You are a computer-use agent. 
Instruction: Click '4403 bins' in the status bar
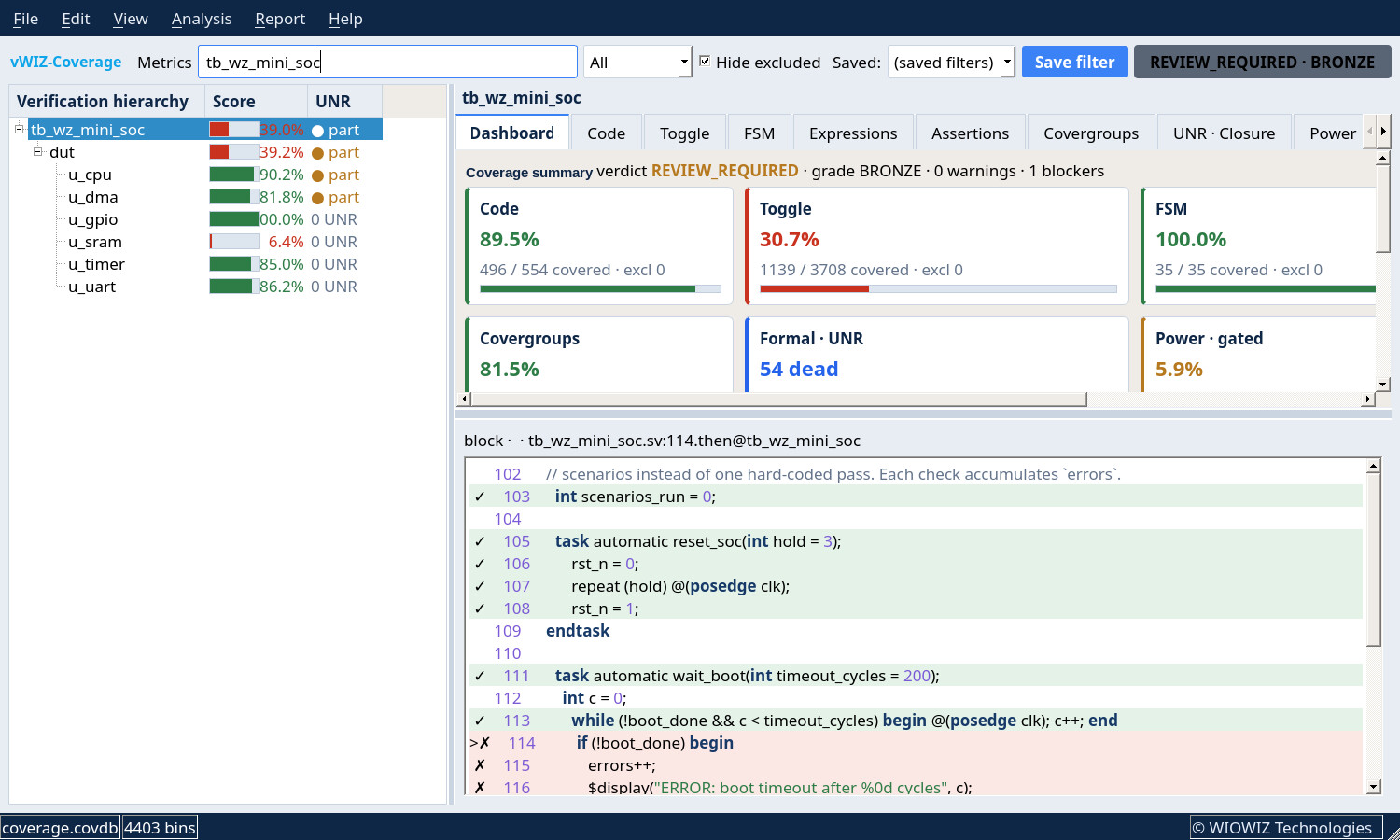[160, 828]
